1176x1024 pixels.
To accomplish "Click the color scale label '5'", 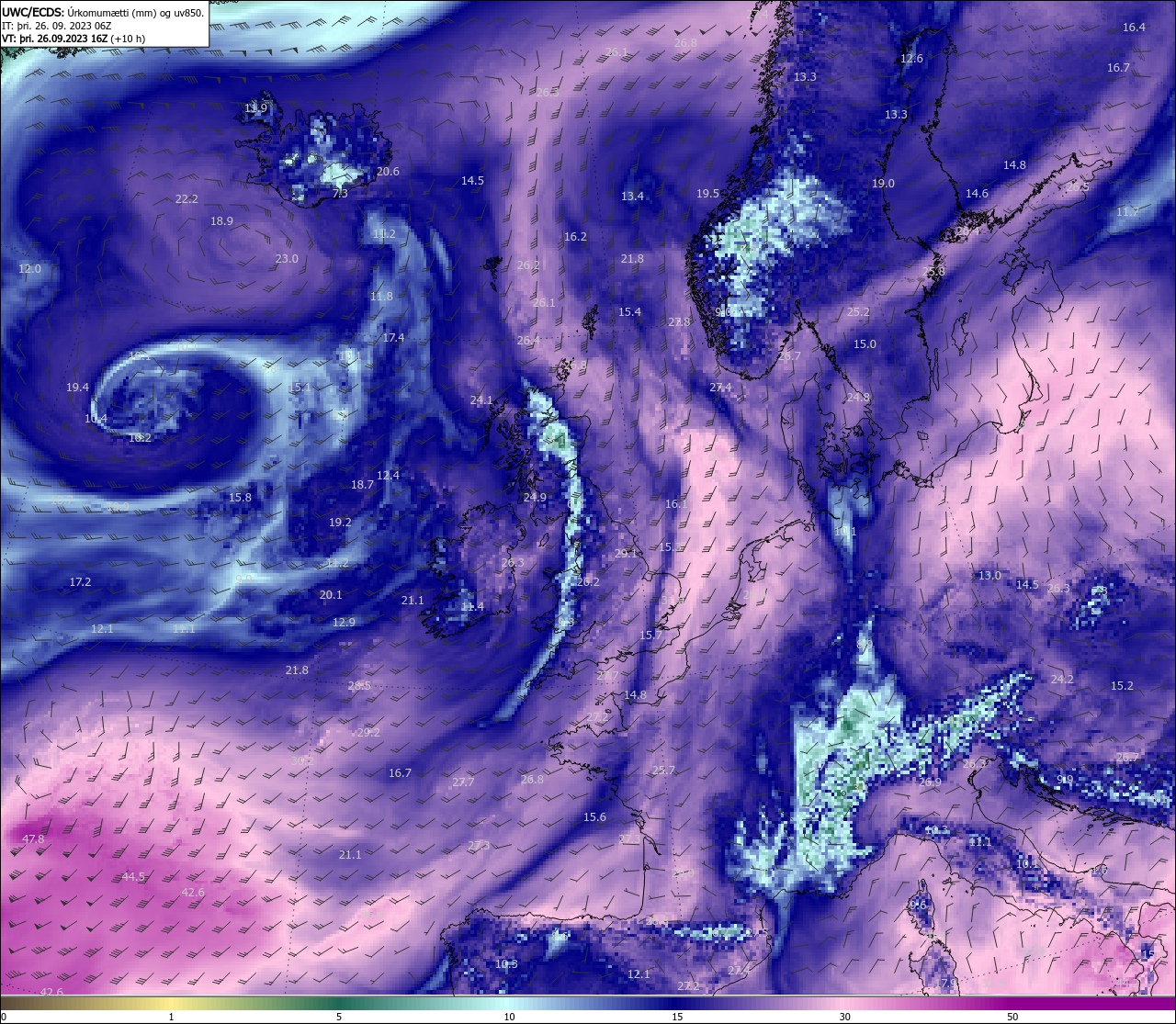I will click(339, 1017).
